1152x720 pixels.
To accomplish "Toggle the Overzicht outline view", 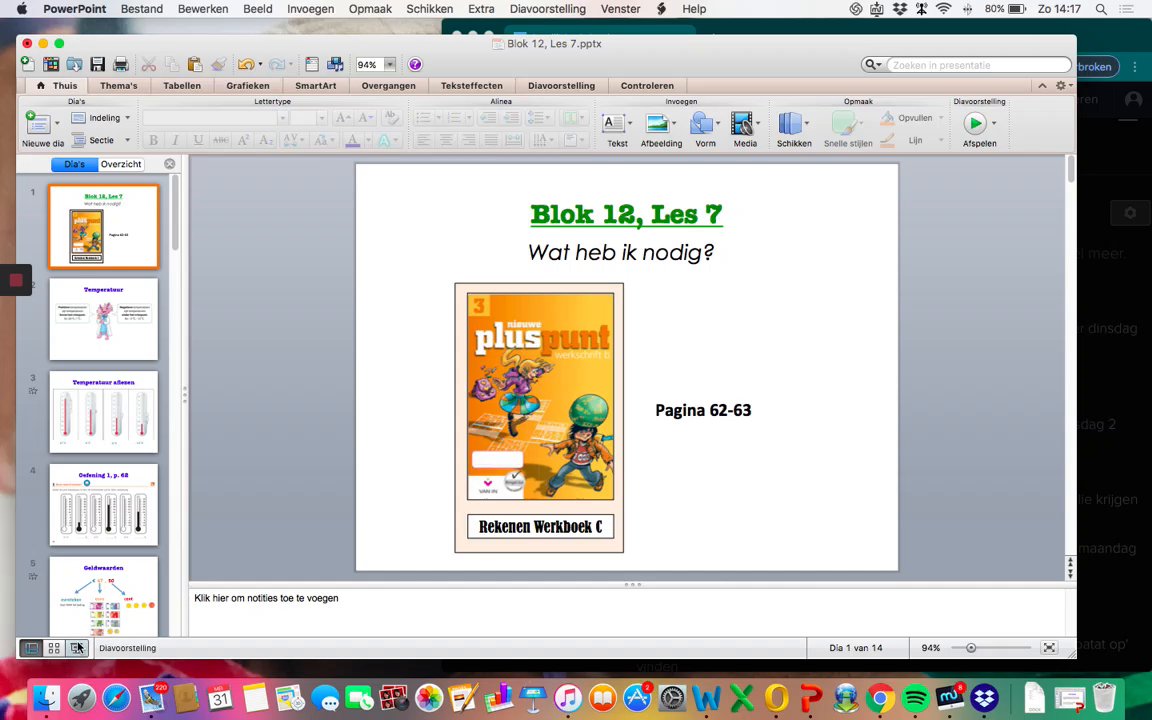I will [121, 165].
